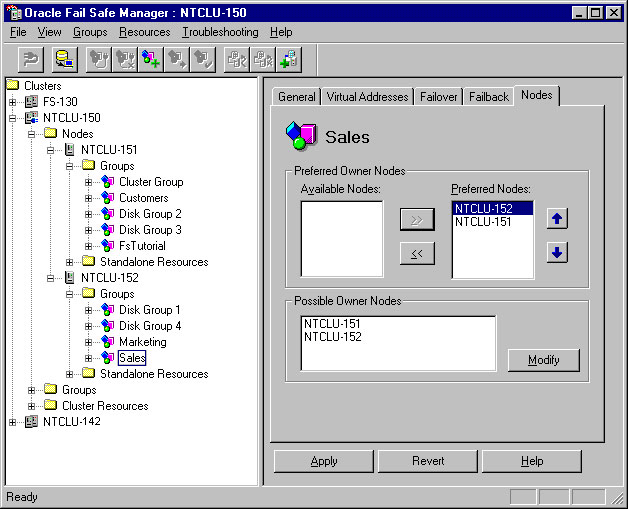The height and width of the screenshot is (509, 628).
Task: Collapse the NTCLU-150 cluster node
Action: [x=12, y=118]
